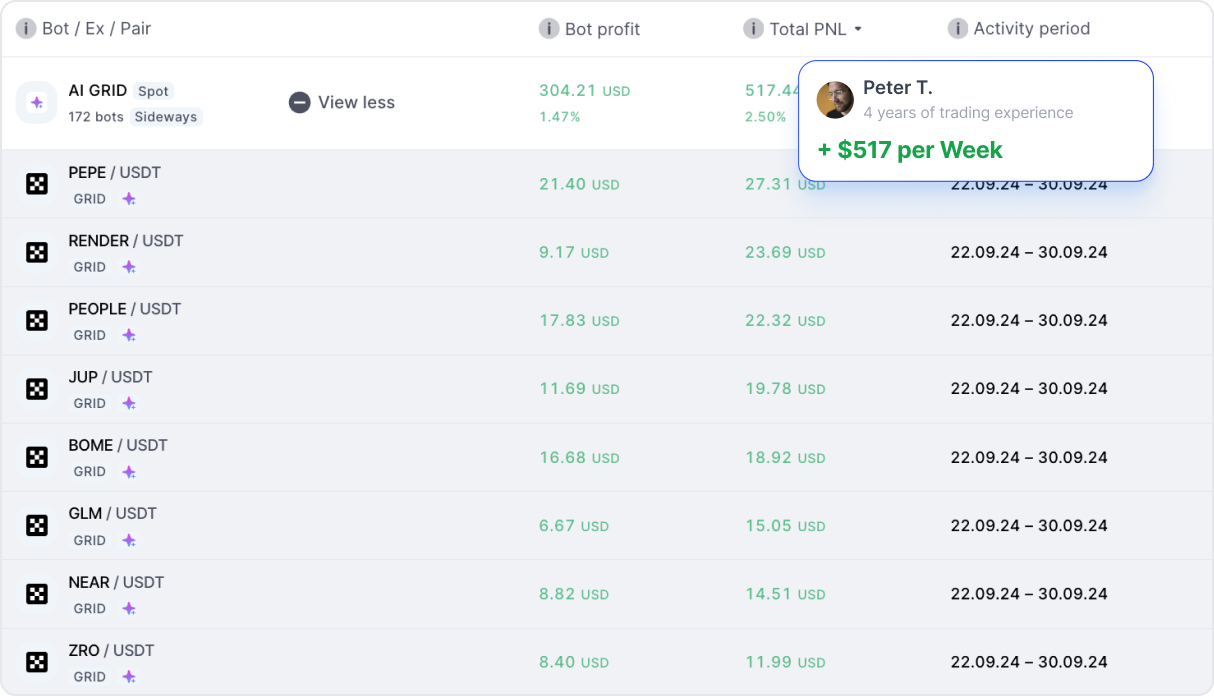The width and height of the screenshot is (1214, 696).
Task: Click the AI sparkle icon under RENDER / USDT
Action: [x=129, y=267]
